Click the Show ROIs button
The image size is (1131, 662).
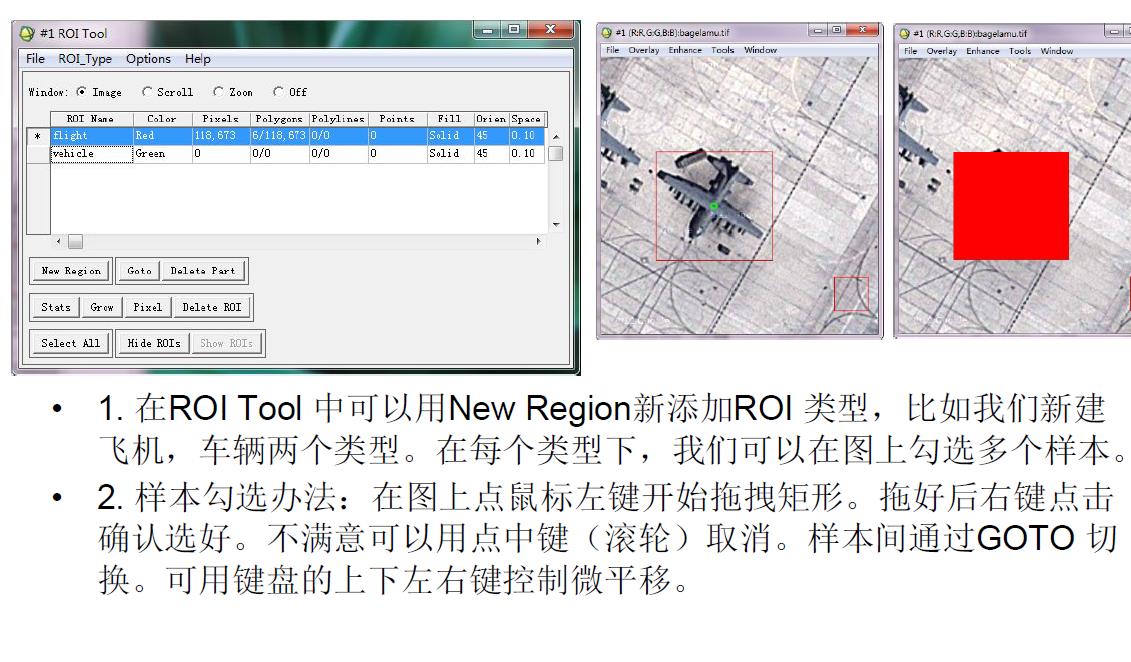pyautogui.click(x=226, y=343)
